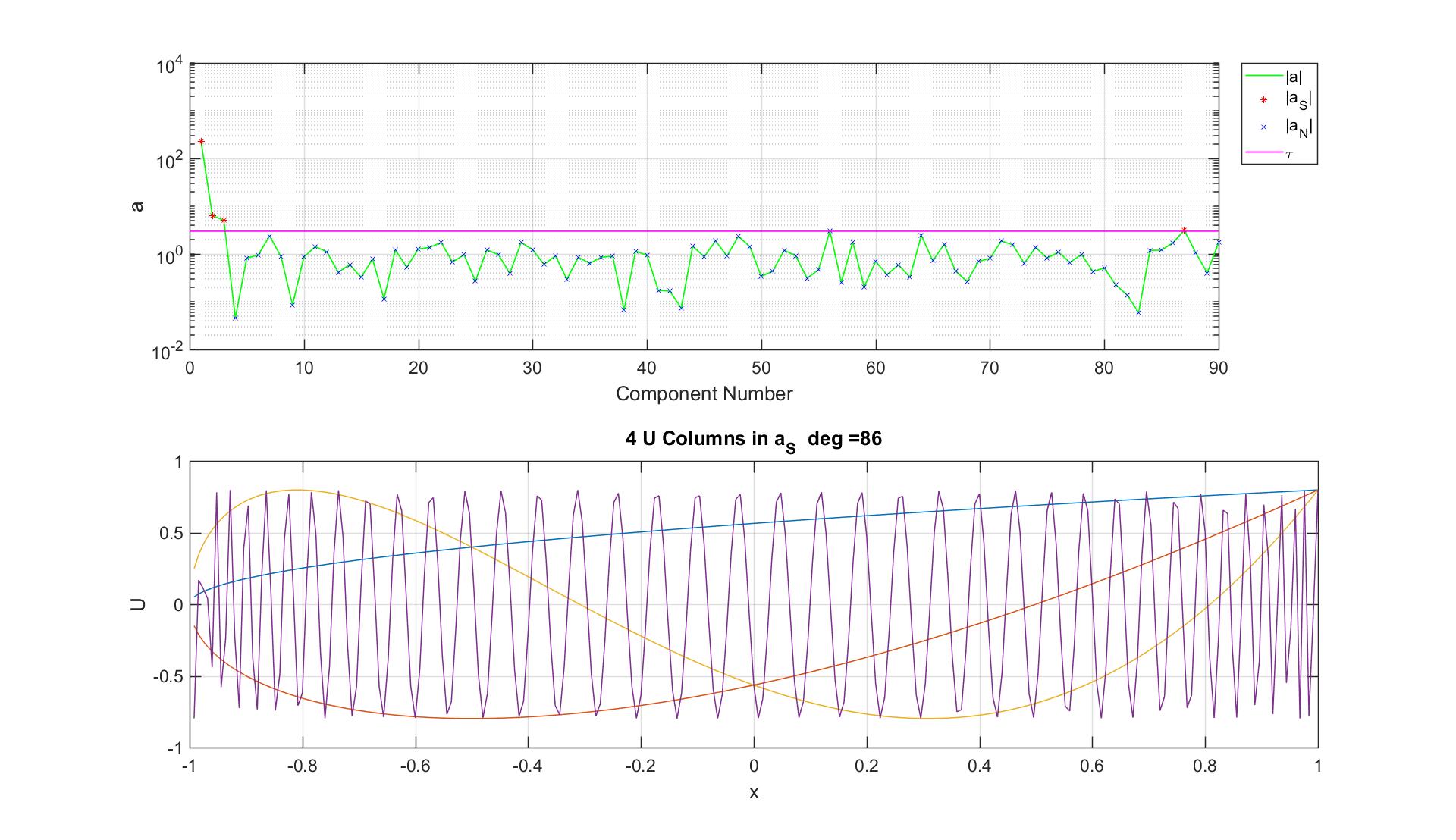Click tick label 90 on upper x-axis
This screenshot has width=1456, height=840.
coord(1218,368)
